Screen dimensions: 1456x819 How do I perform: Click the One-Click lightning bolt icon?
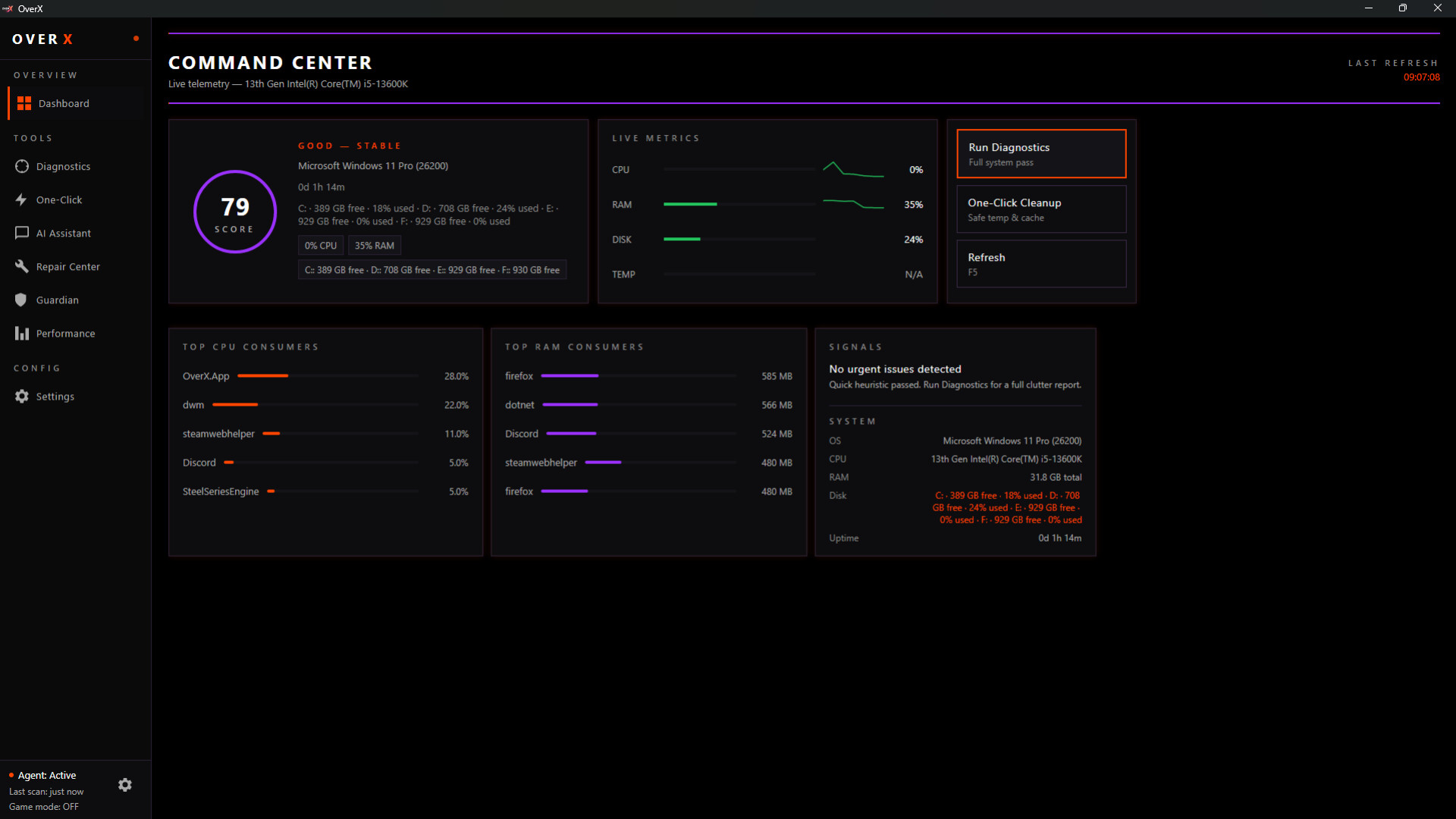[21, 199]
